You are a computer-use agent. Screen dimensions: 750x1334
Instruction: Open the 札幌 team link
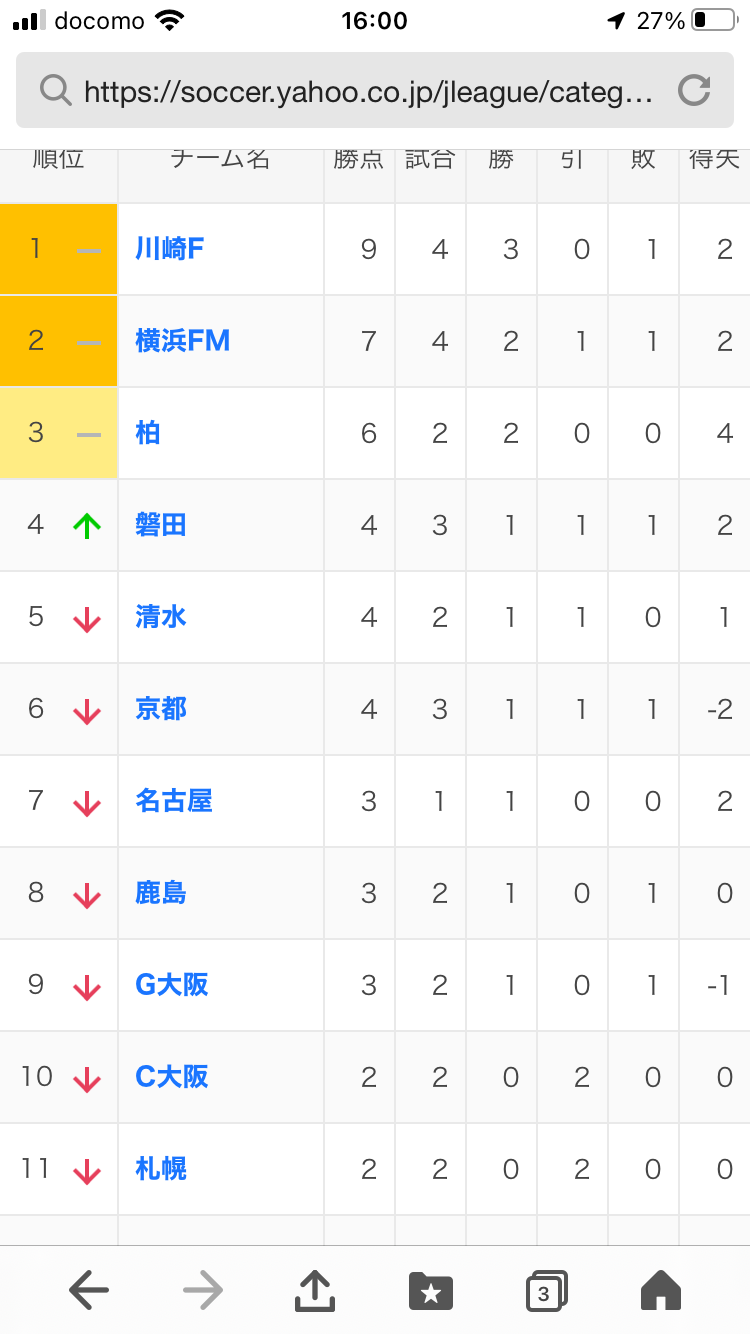coord(161,1169)
